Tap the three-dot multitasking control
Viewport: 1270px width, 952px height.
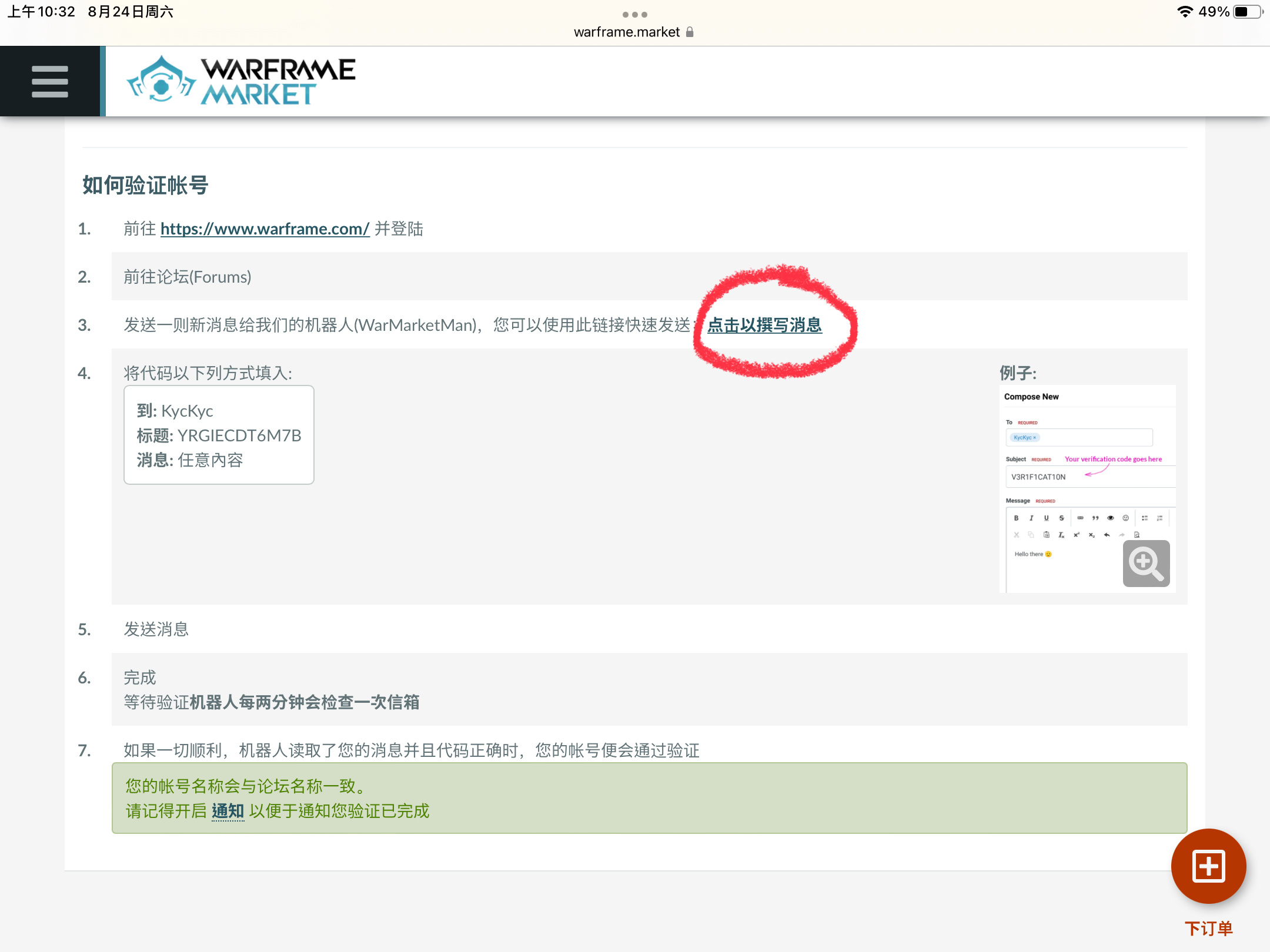[x=635, y=14]
